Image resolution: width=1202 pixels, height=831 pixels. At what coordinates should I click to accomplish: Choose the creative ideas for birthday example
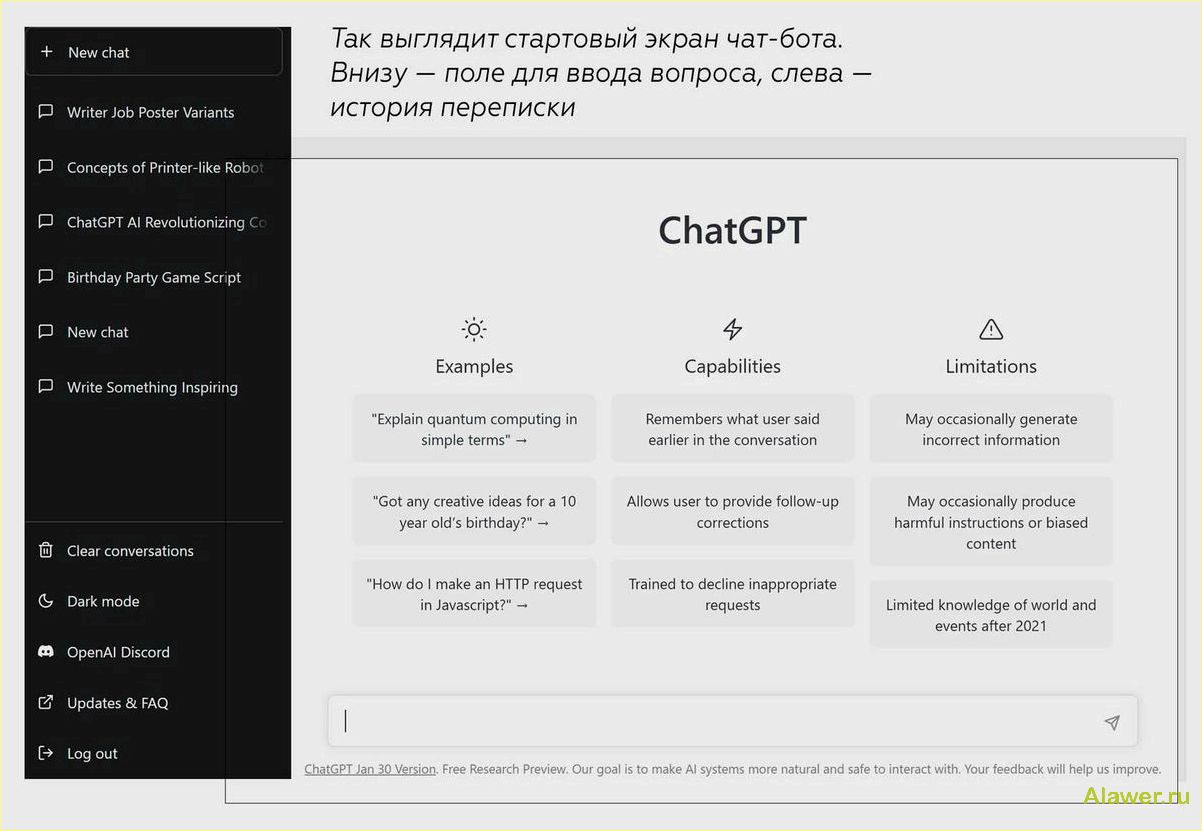point(474,512)
